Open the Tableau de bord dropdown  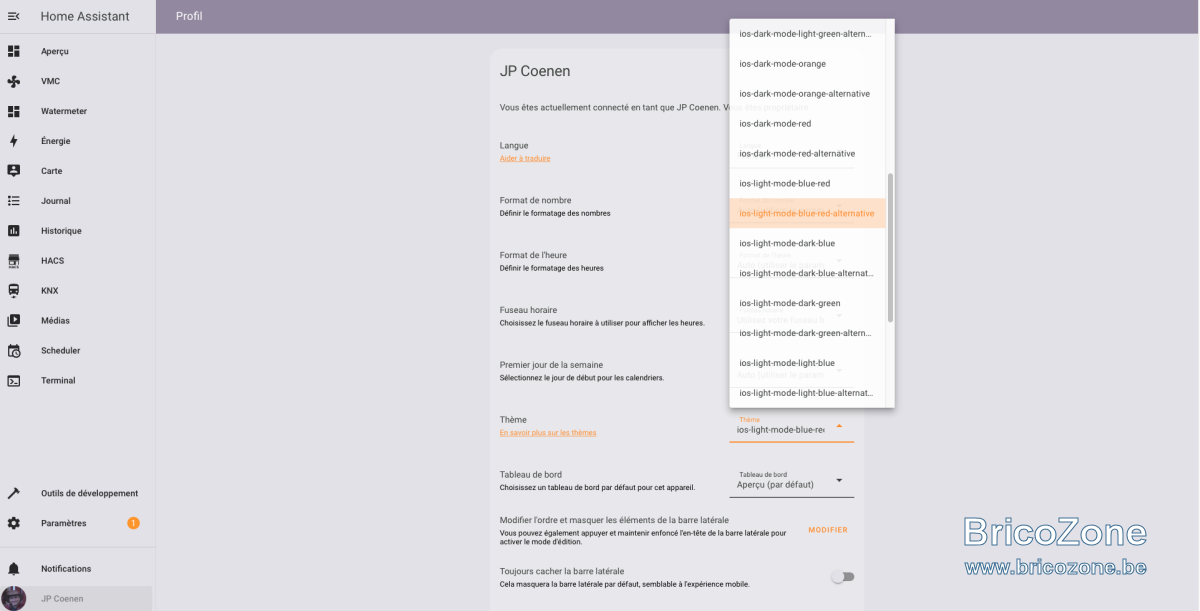tap(792, 482)
